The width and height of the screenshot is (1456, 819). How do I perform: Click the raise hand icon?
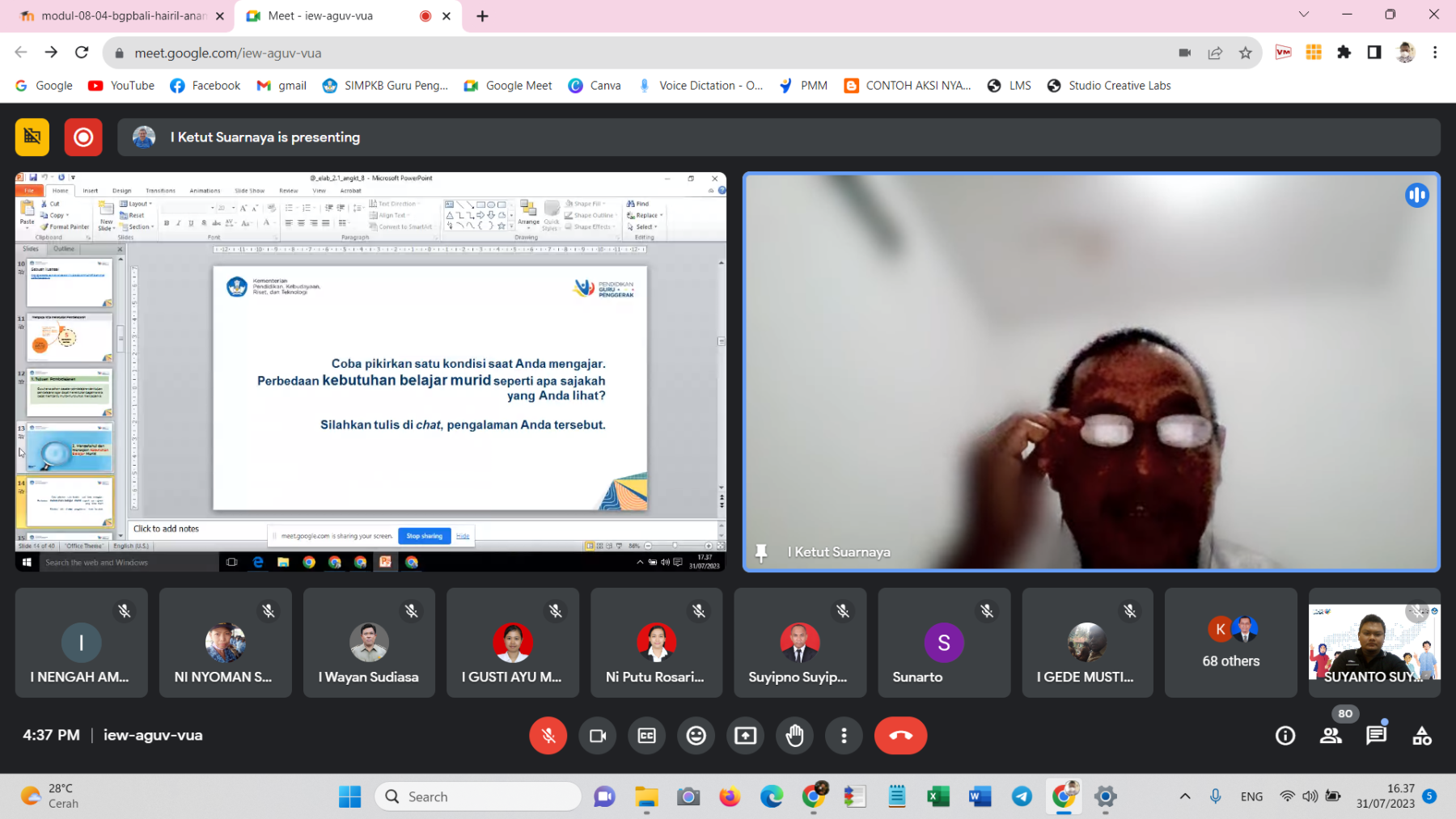coord(794,736)
